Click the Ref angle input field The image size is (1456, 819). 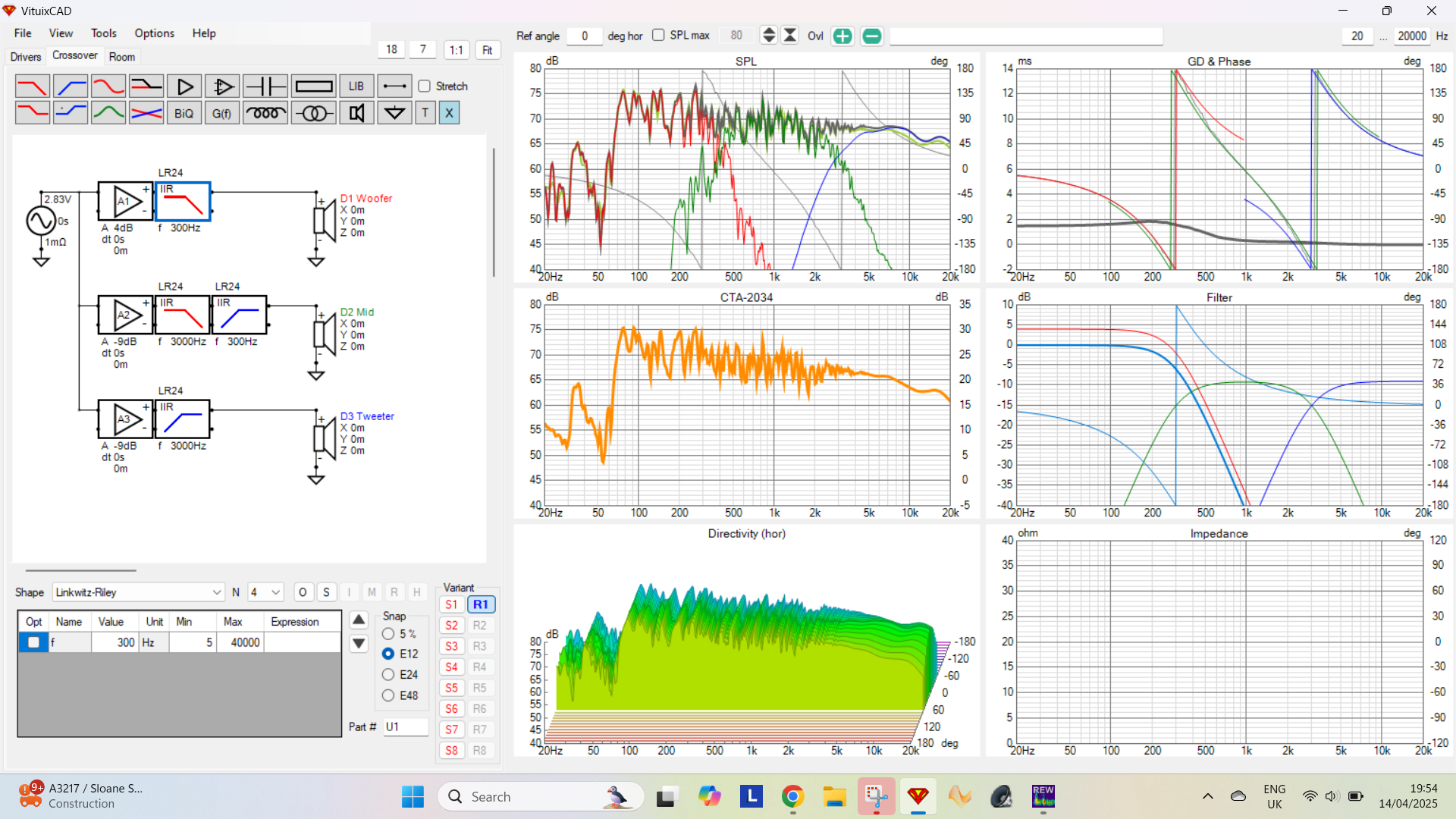point(585,36)
